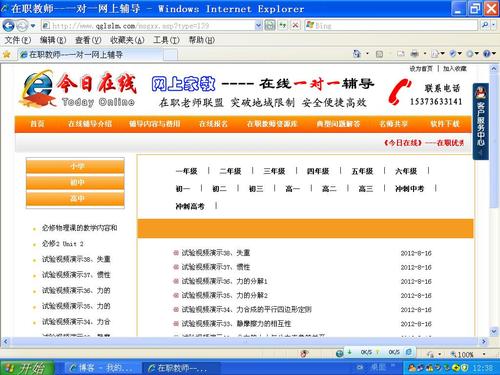The height and width of the screenshot is (375, 500).
Task: Click the browser Forward arrow button
Action: [x=22, y=25]
